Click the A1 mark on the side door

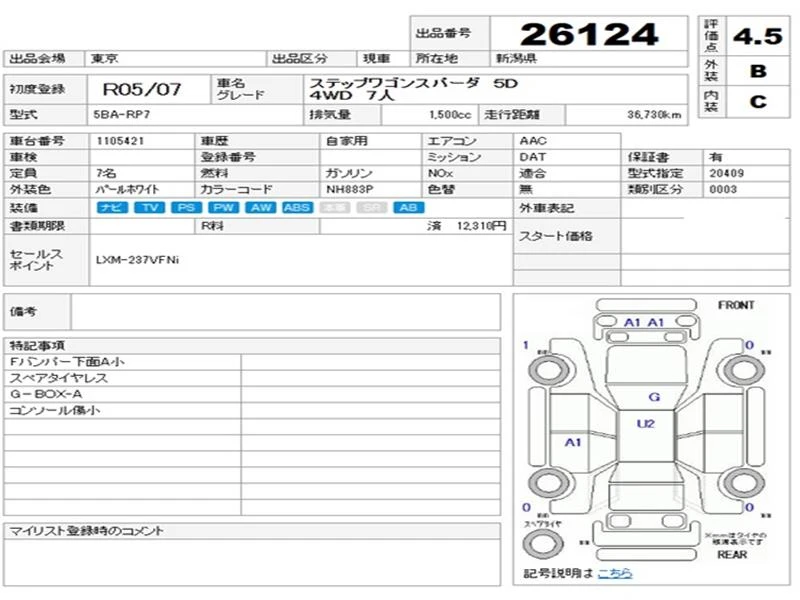(573, 442)
